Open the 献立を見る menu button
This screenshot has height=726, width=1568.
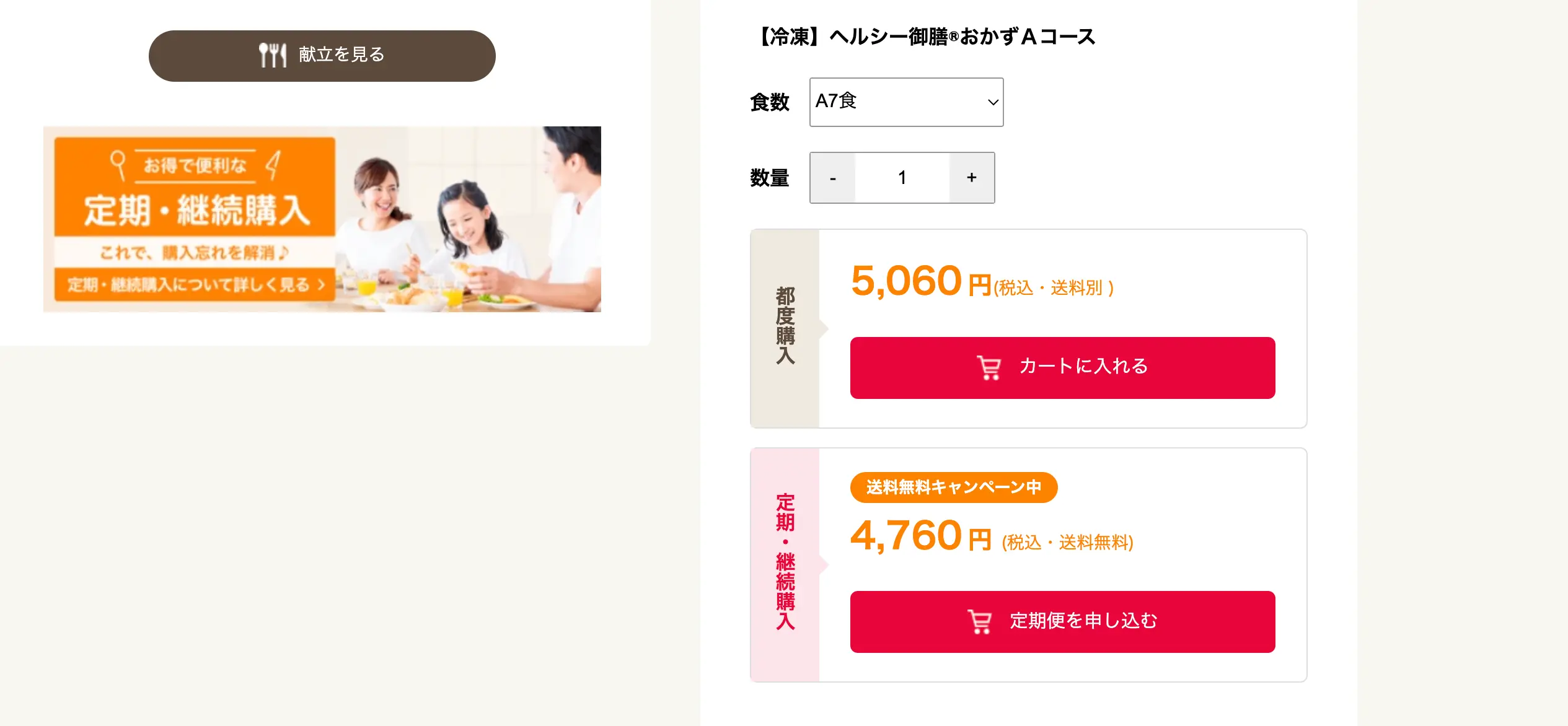(x=322, y=56)
